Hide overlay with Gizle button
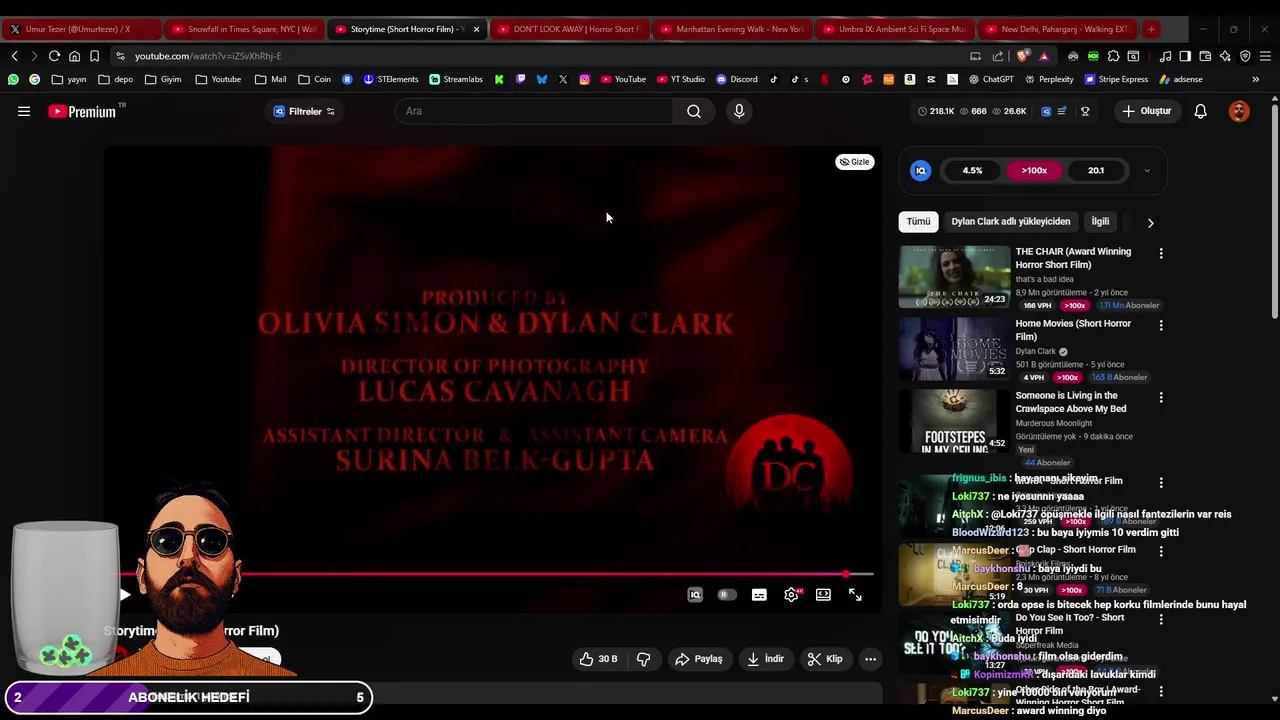 click(854, 162)
